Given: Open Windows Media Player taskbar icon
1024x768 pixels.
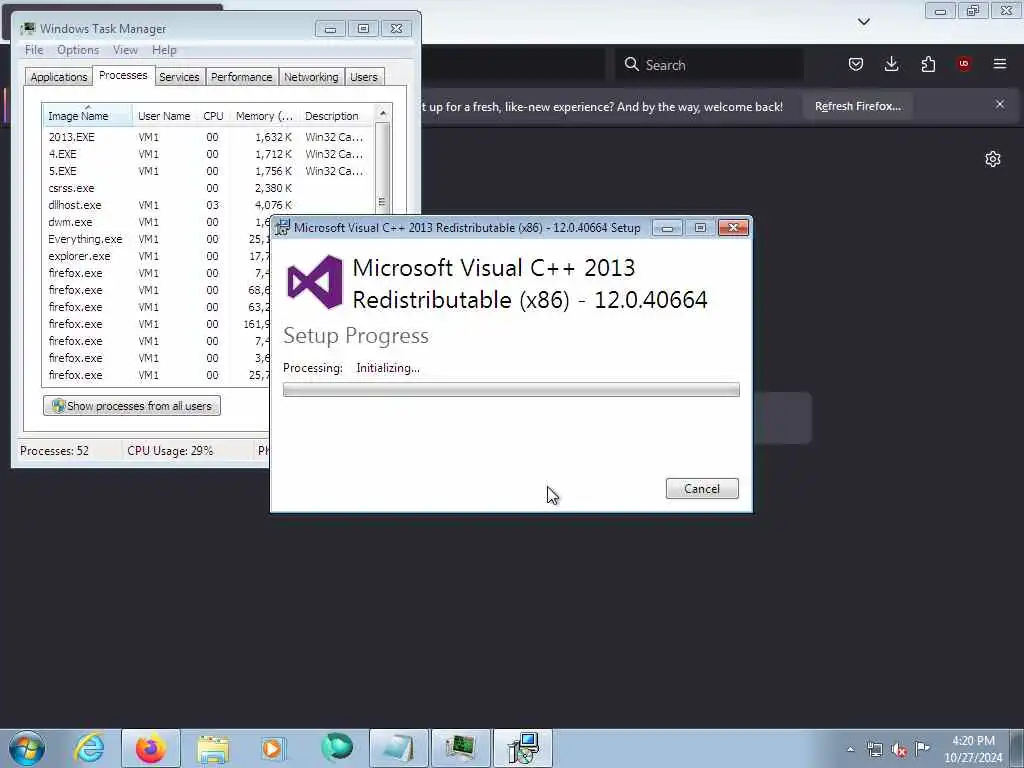Looking at the screenshot, I should [273, 748].
